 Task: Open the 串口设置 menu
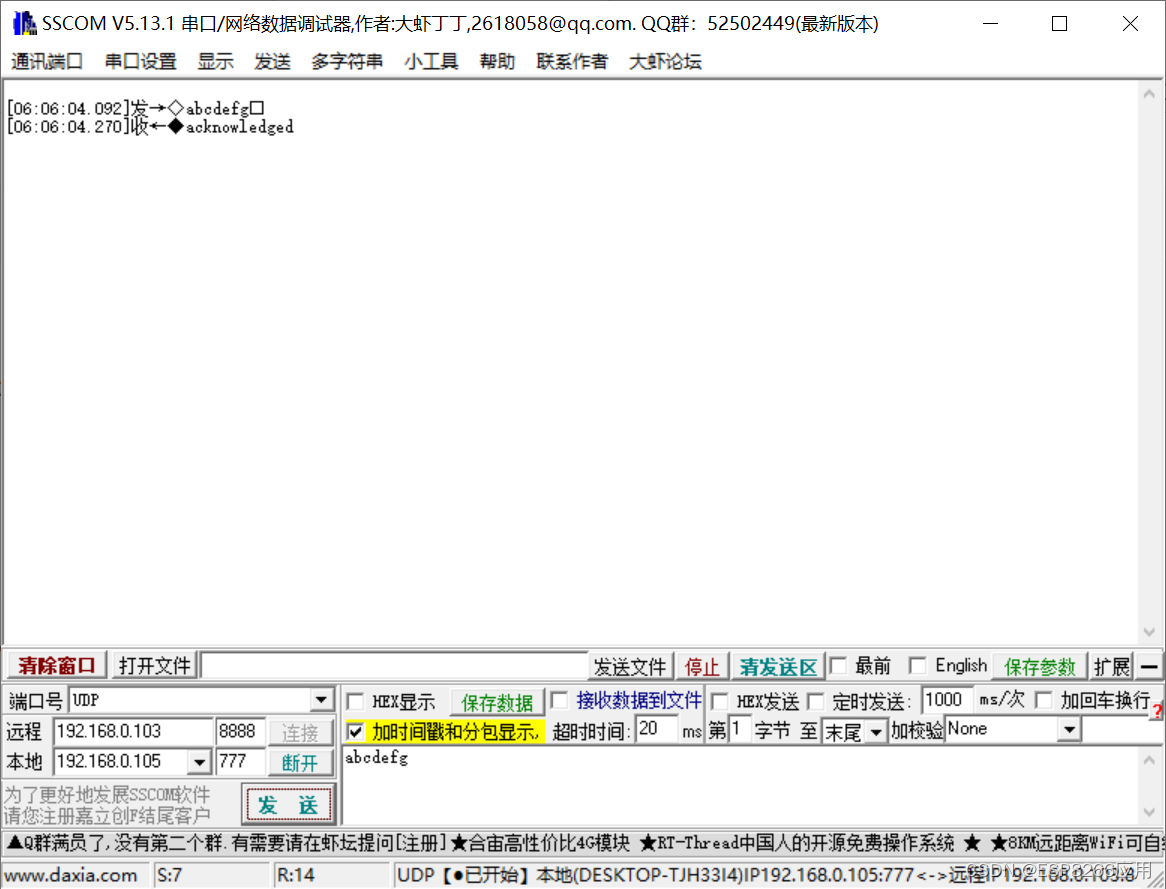tap(141, 62)
